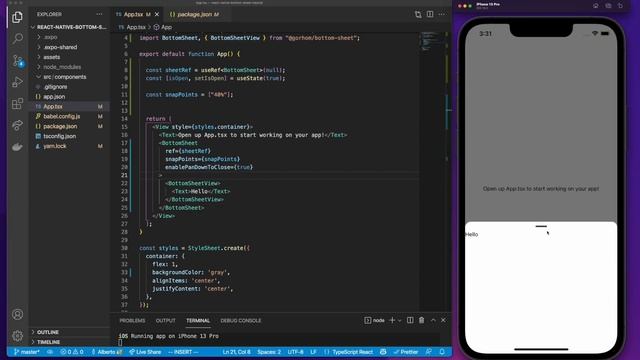Click the home indicator bar in iPhone simulator

[541, 349]
